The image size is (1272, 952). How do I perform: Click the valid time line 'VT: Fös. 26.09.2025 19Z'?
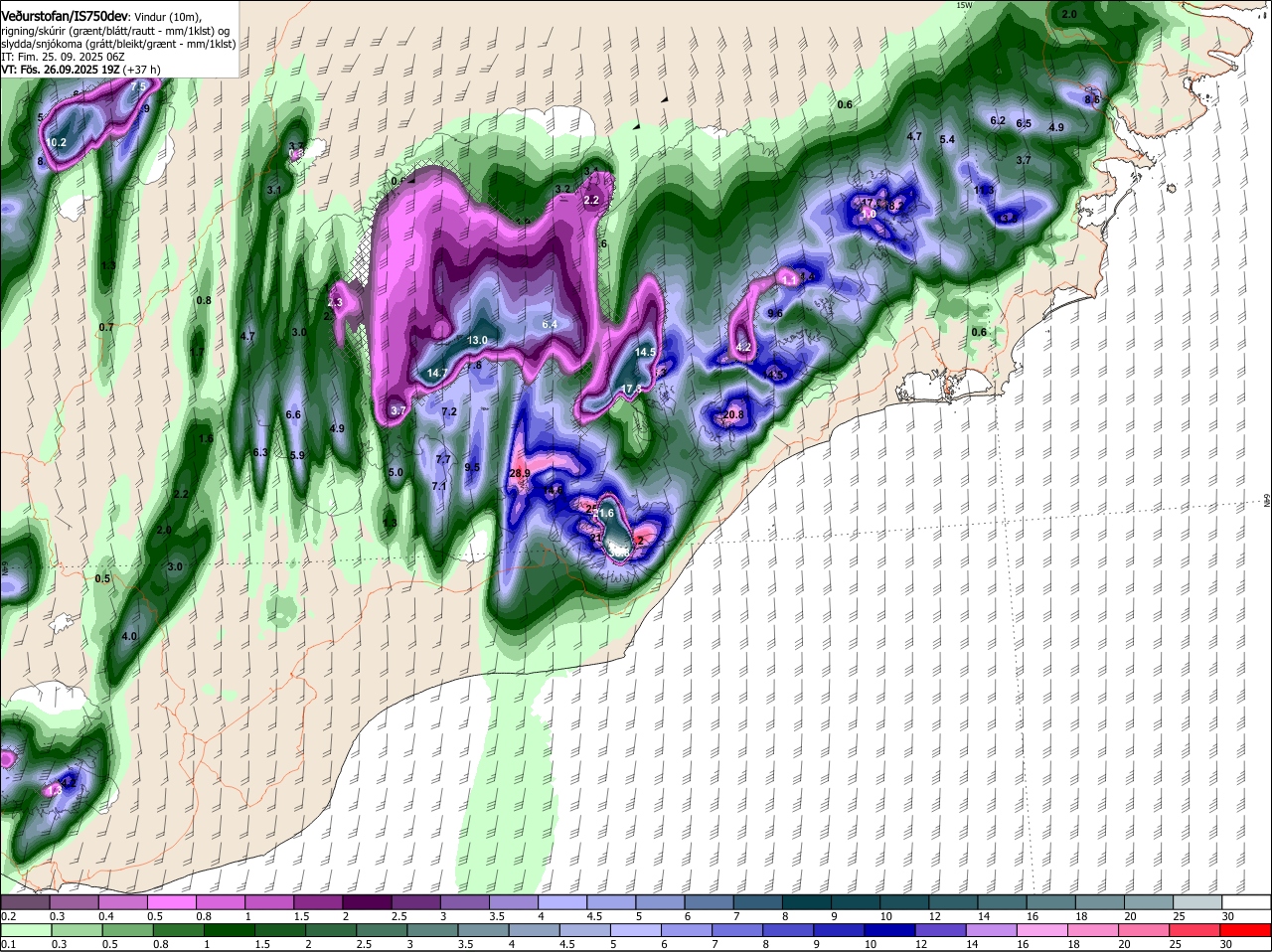click(60, 70)
